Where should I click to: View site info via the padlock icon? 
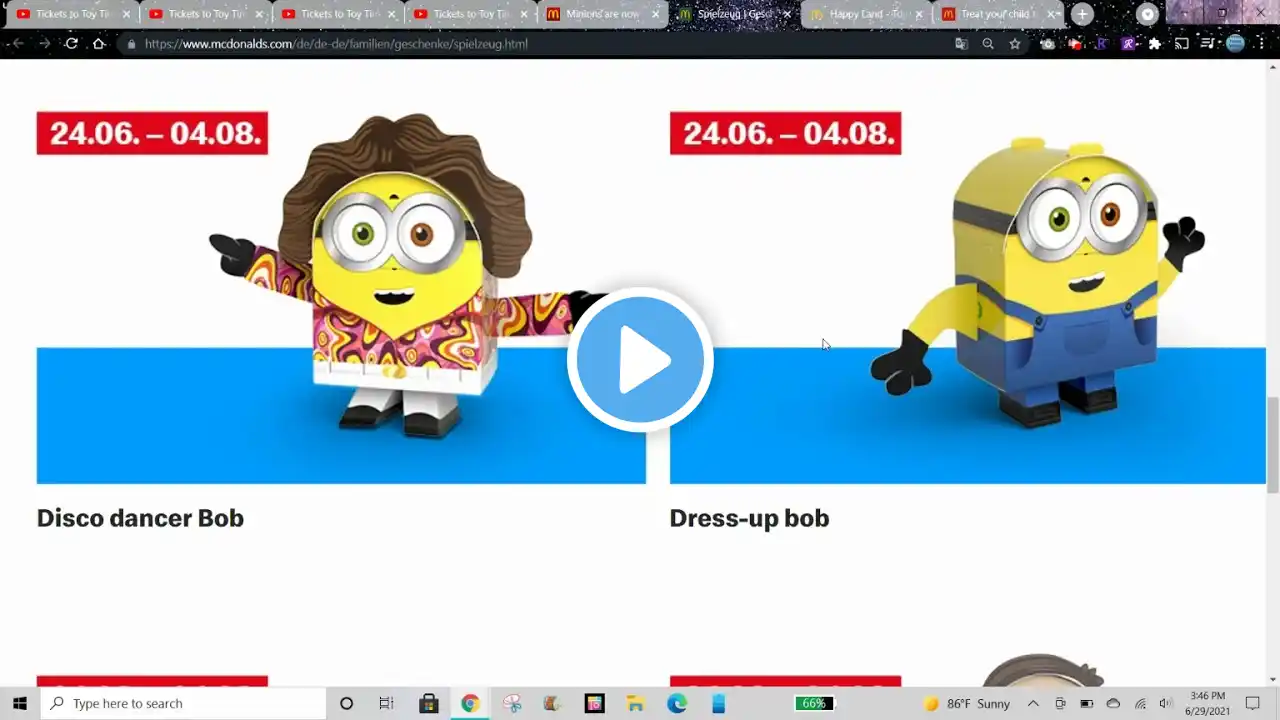pos(131,44)
